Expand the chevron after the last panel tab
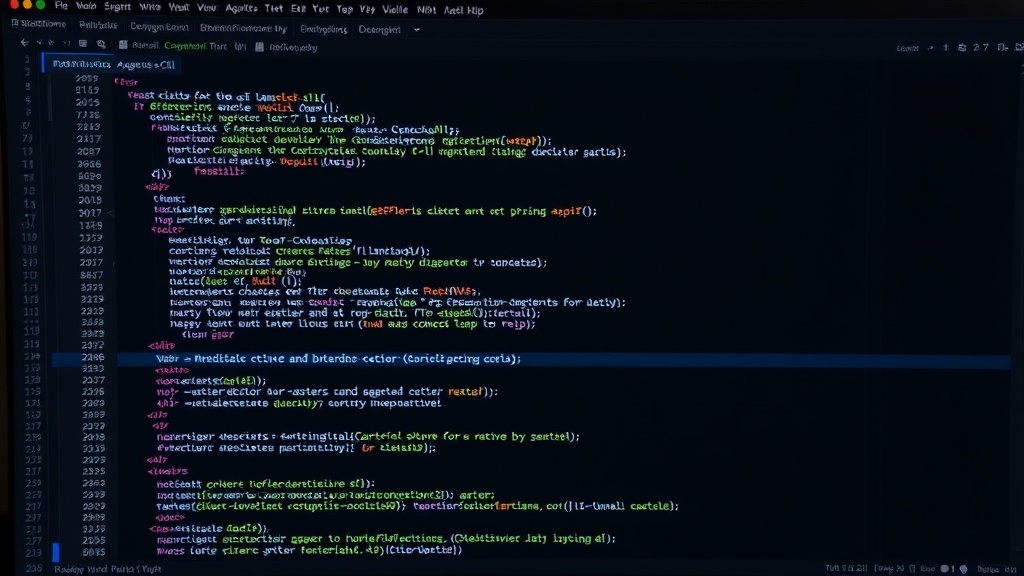The image size is (1024, 576). point(417,29)
